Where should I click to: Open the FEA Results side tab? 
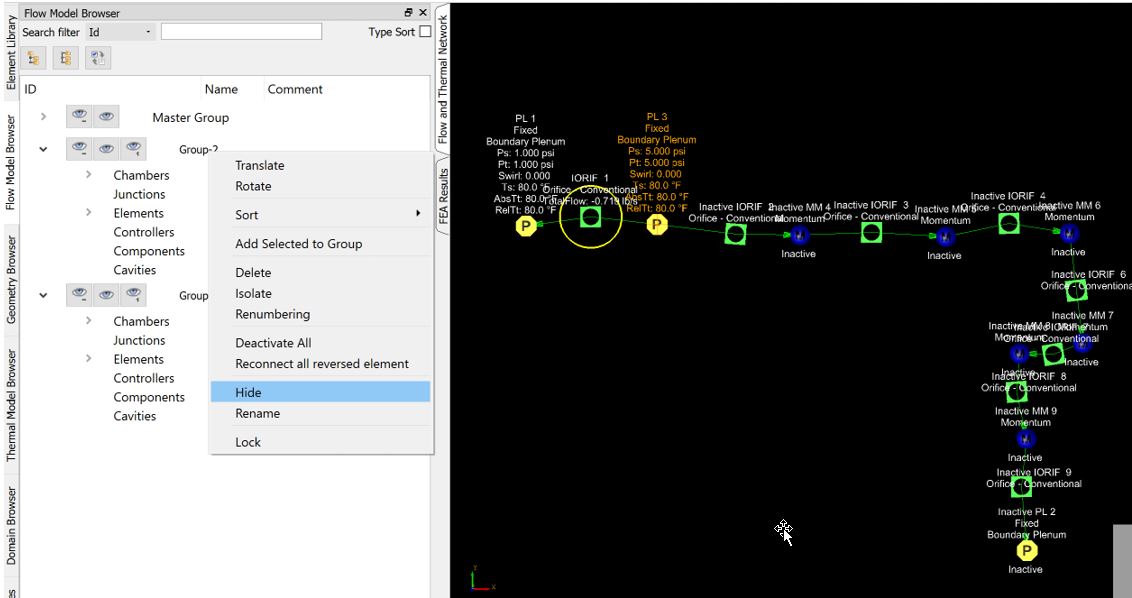[x=444, y=195]
